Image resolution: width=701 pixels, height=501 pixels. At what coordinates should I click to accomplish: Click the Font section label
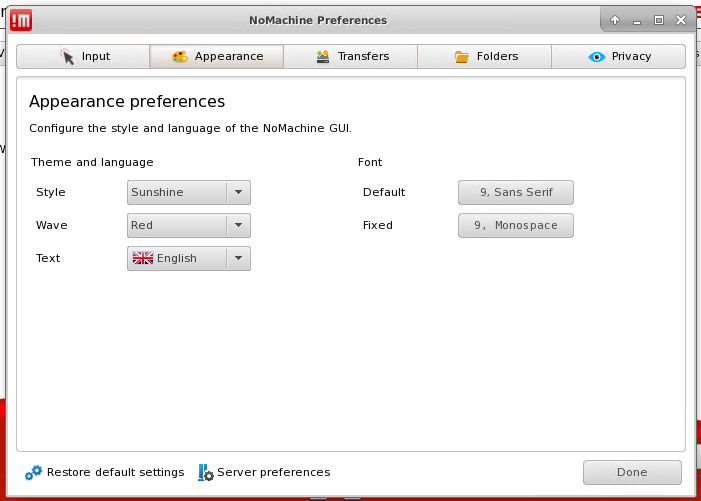[370, 162]
